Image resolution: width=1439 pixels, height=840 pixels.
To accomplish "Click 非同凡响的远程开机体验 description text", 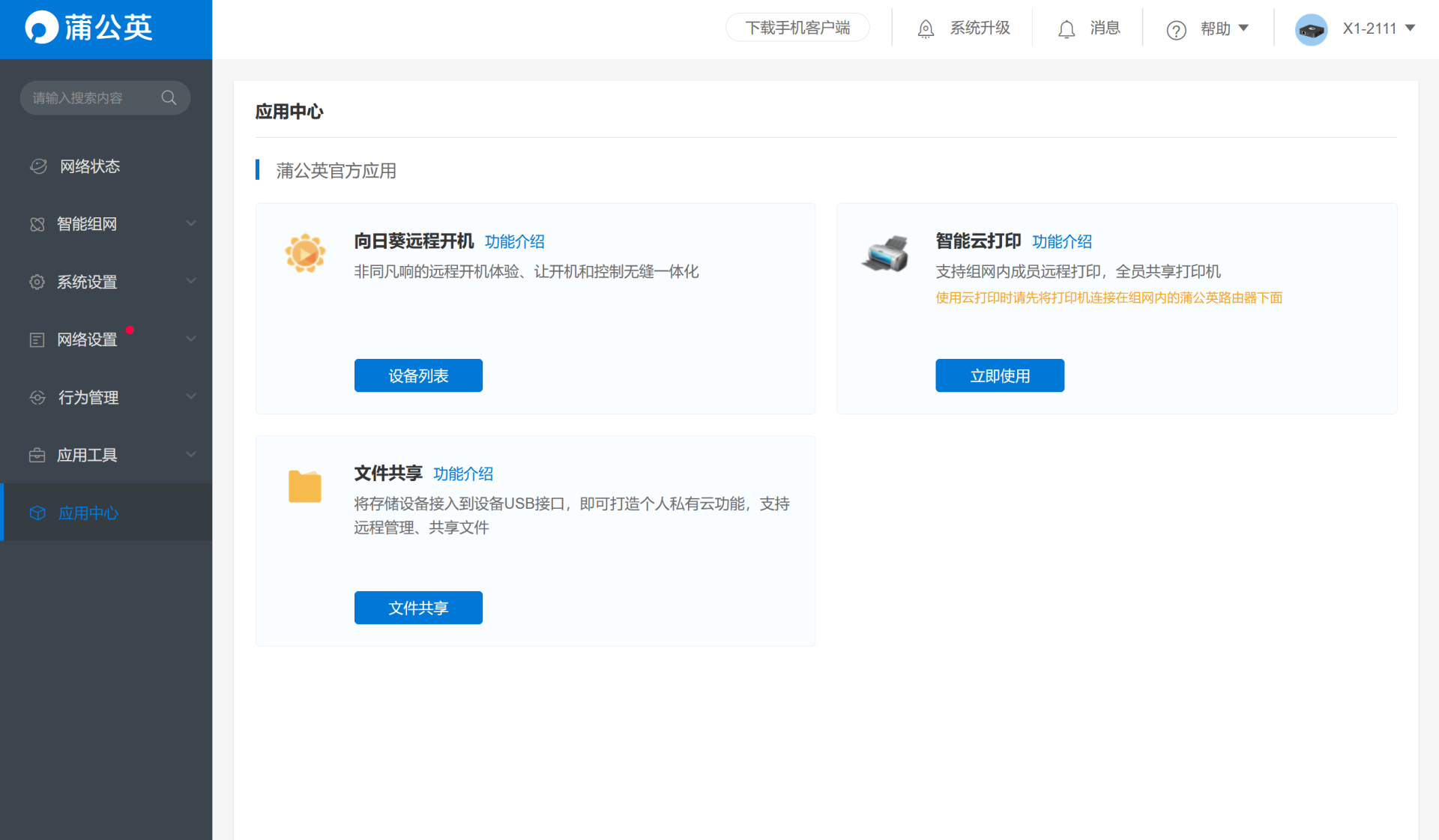I will [526, 271].
